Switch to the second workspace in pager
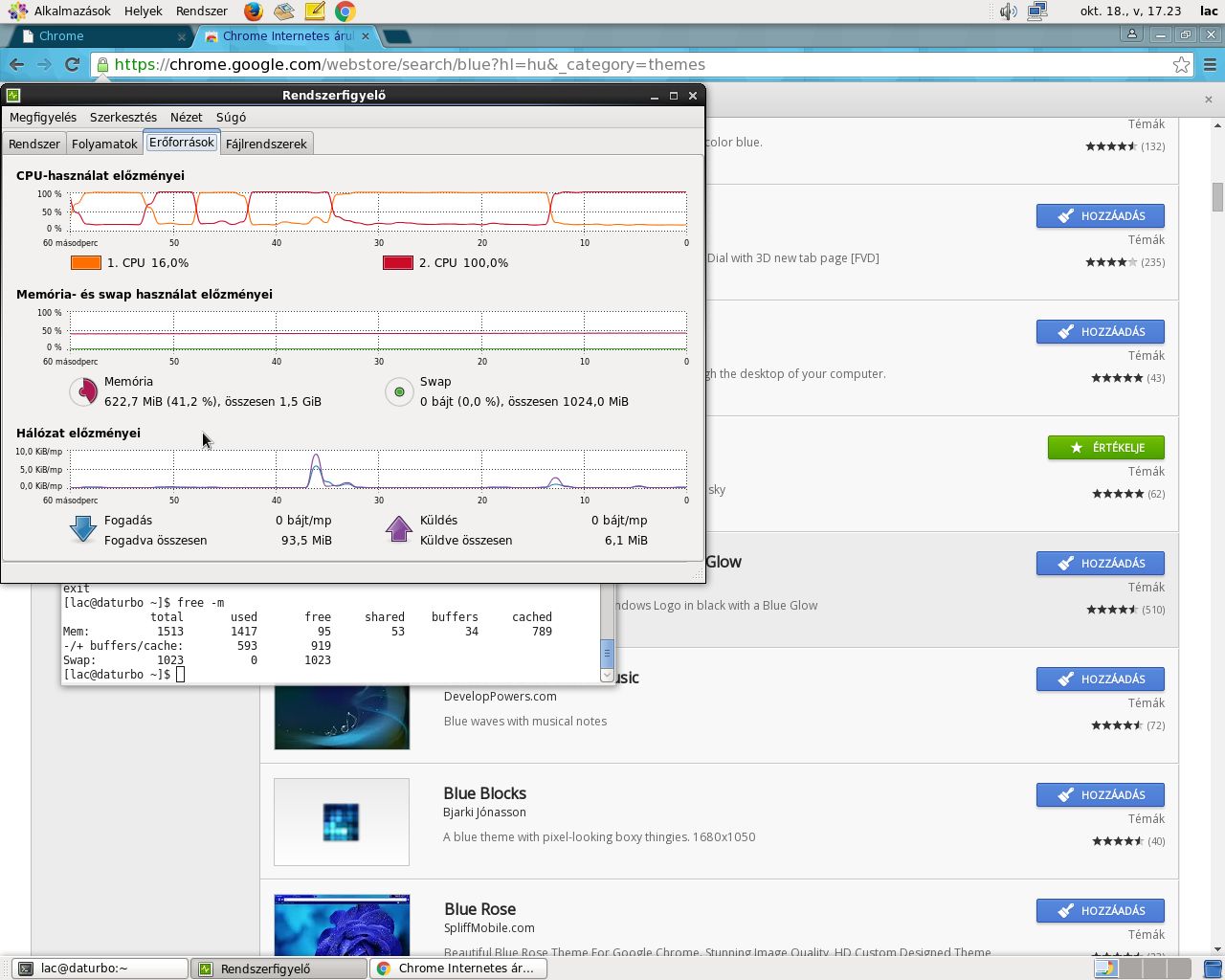The height and width of the screenshot is (980, 1225). [1129, 969]
